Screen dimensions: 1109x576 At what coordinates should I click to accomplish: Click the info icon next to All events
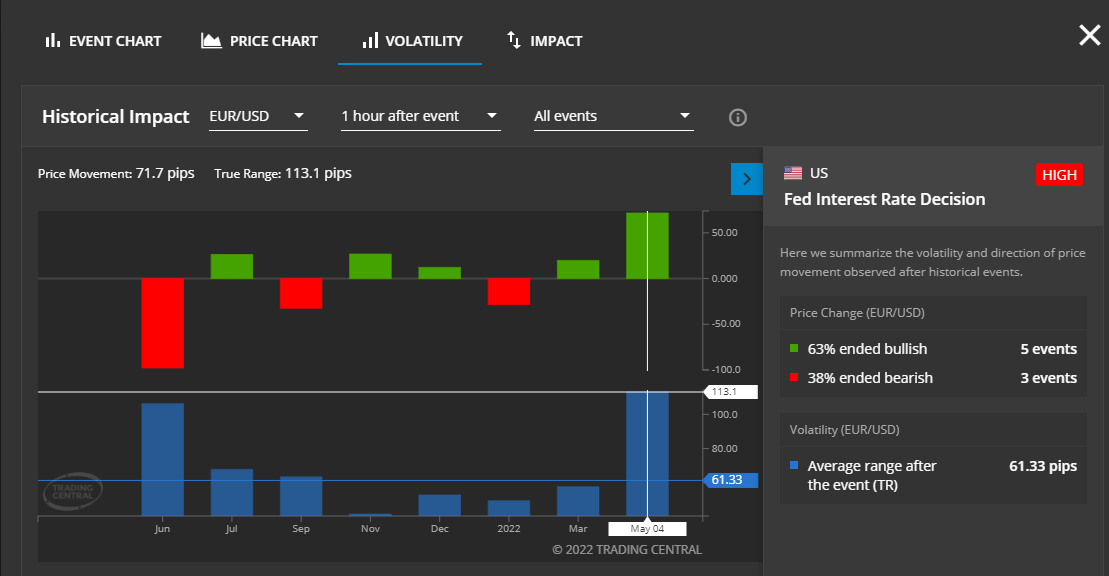(x=738, y=117)
